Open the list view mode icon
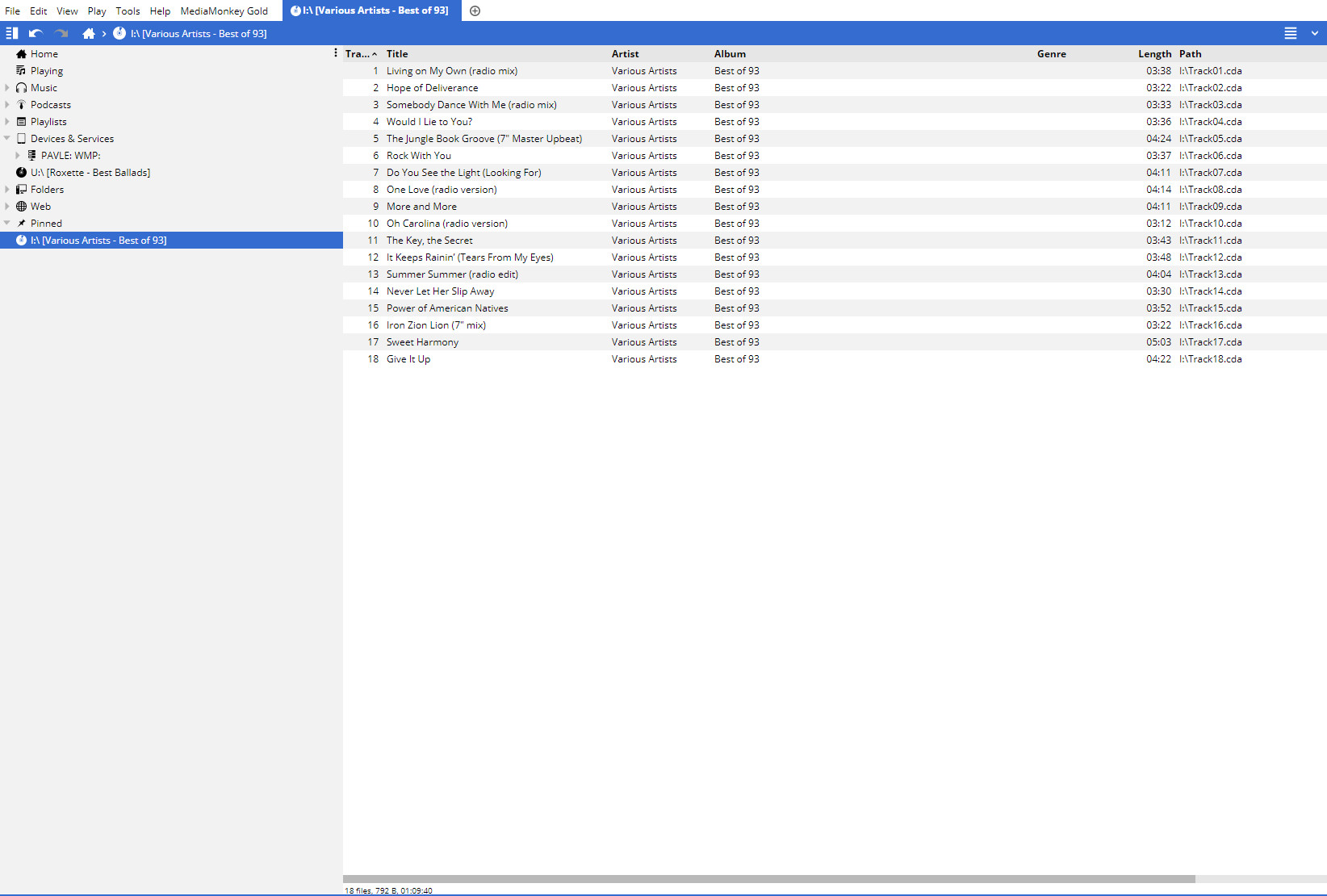 click(1291, 33)
